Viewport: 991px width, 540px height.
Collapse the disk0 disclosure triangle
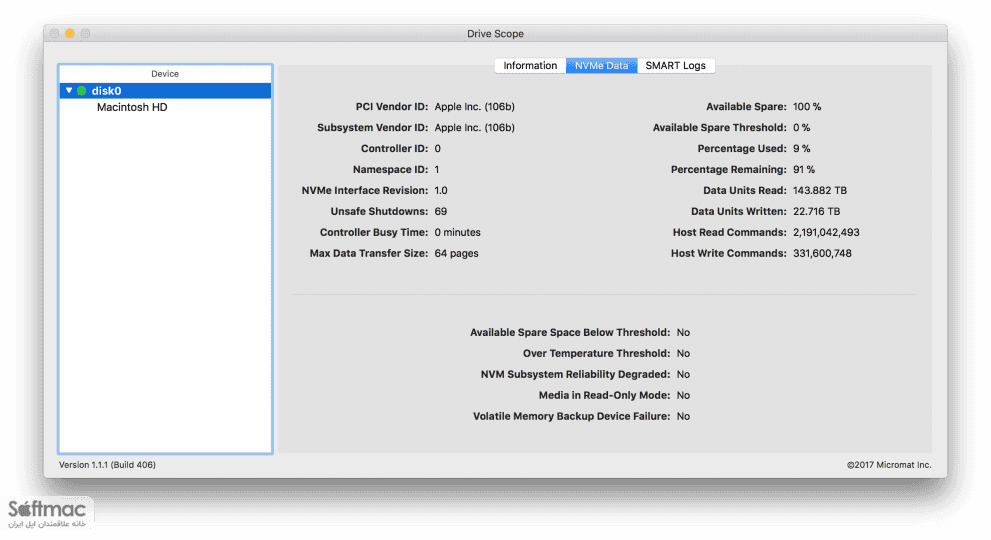coord(69,90)
